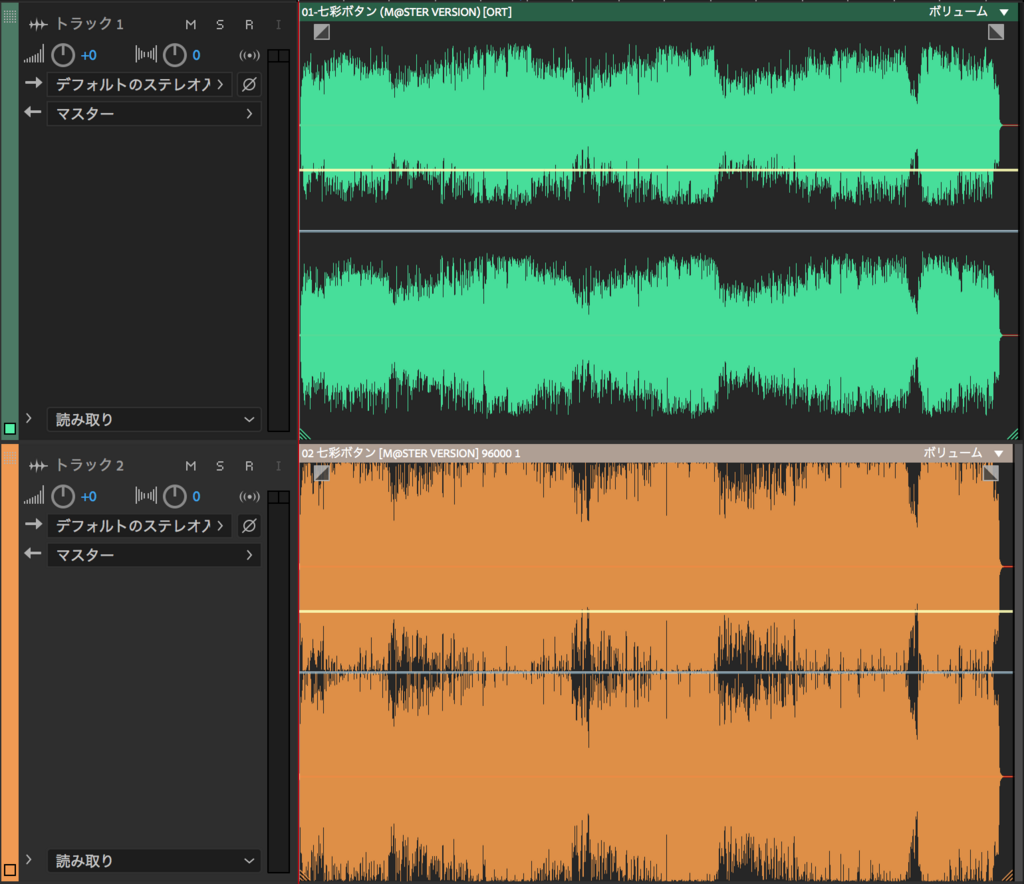Expand Track 1 automation lanes chevron
This screenshot has width=1024, height=884.
pyautogui.click(x=29, y=418)
